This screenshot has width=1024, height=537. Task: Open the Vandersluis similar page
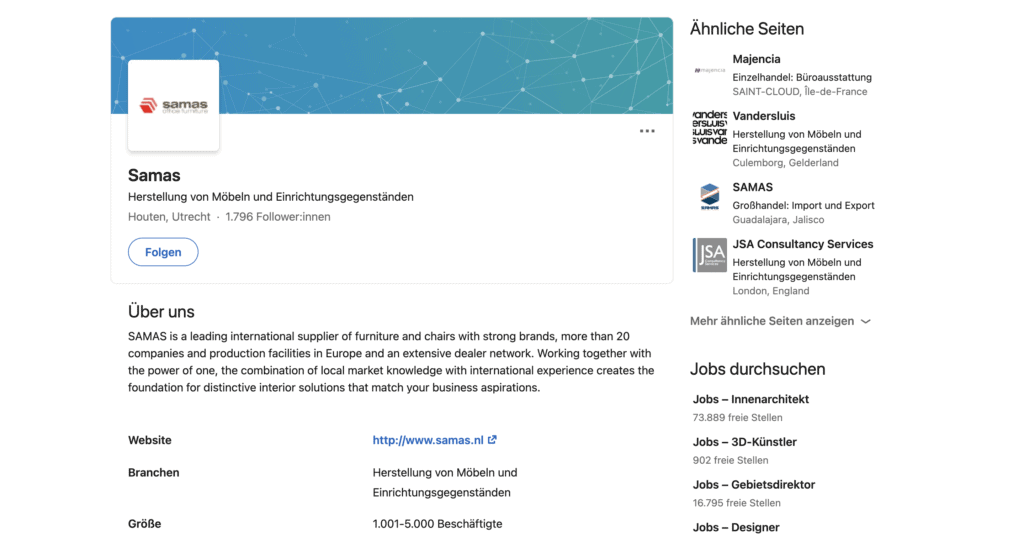pos(763,116)
